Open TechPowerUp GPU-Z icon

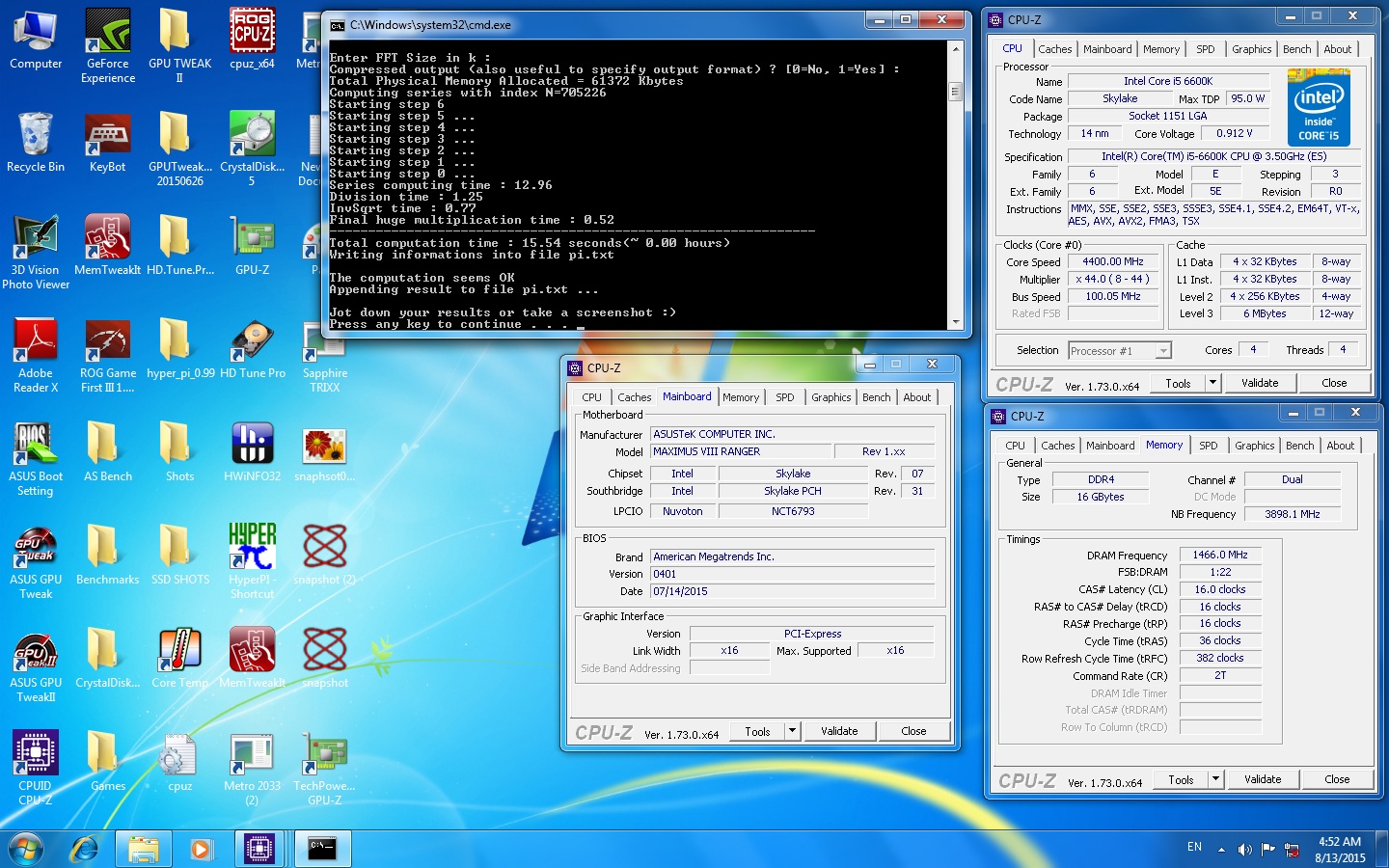pos(324,768)
